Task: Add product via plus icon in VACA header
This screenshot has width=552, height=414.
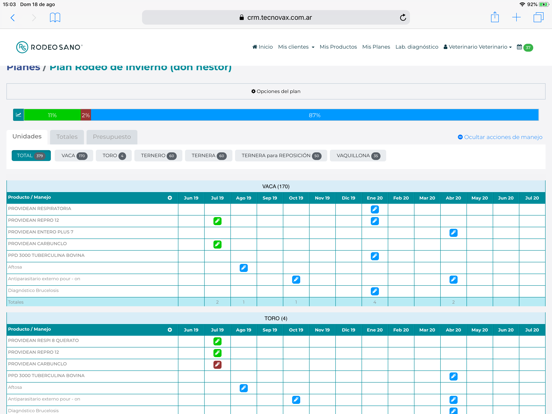Action: pyautogui.click(x=170, y=198)
